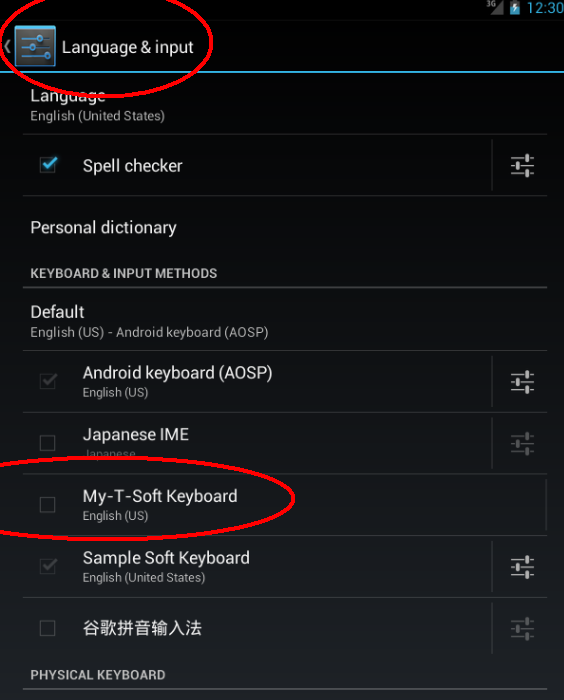
Task: Tap the battery charging status icon
Action: (x=515, y=8)
